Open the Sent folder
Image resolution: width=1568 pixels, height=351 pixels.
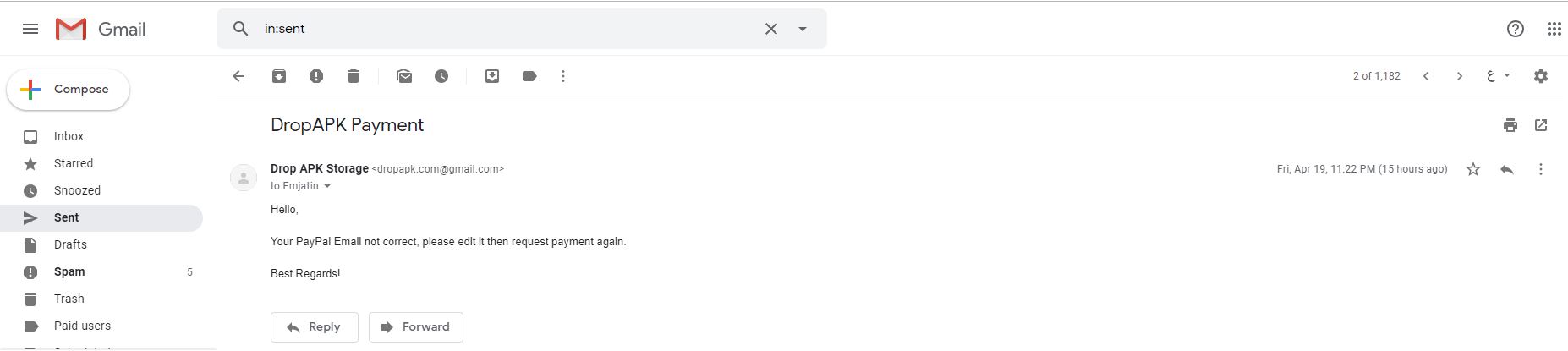67,217
